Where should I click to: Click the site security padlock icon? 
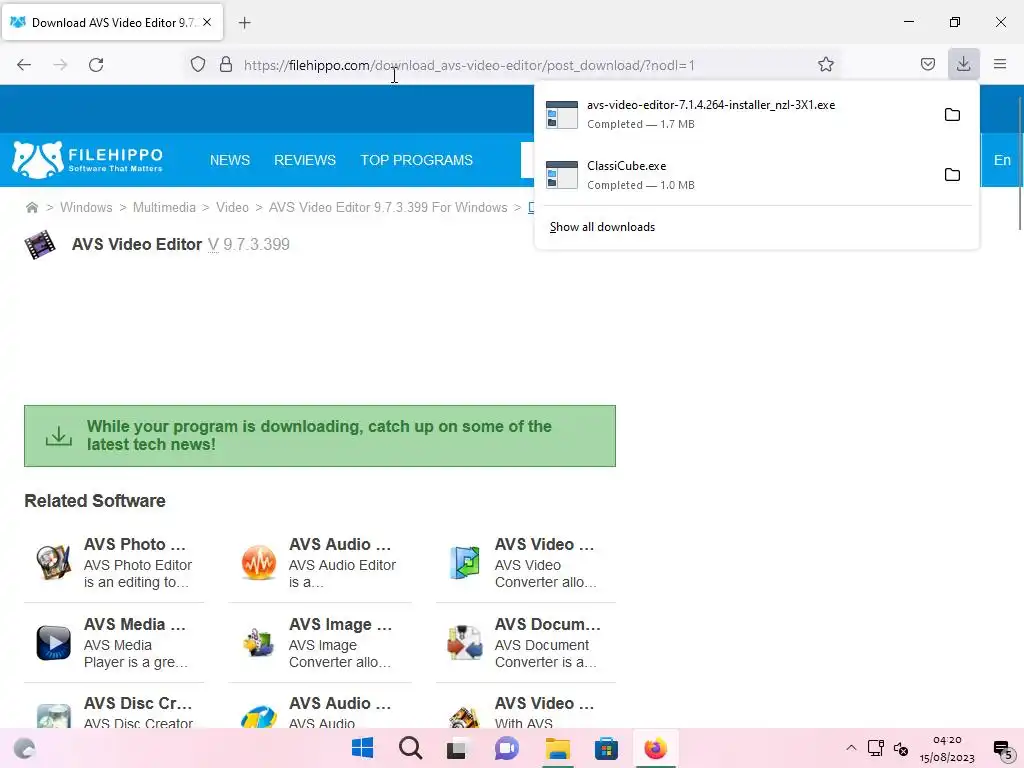pos(226,65)
